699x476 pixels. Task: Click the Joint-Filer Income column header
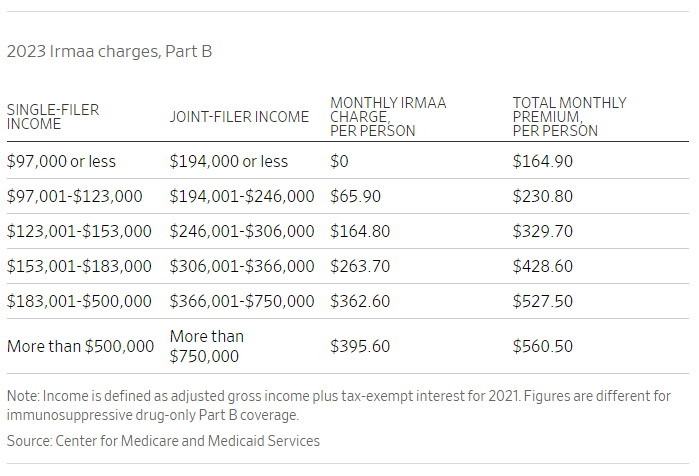point(239,117)
